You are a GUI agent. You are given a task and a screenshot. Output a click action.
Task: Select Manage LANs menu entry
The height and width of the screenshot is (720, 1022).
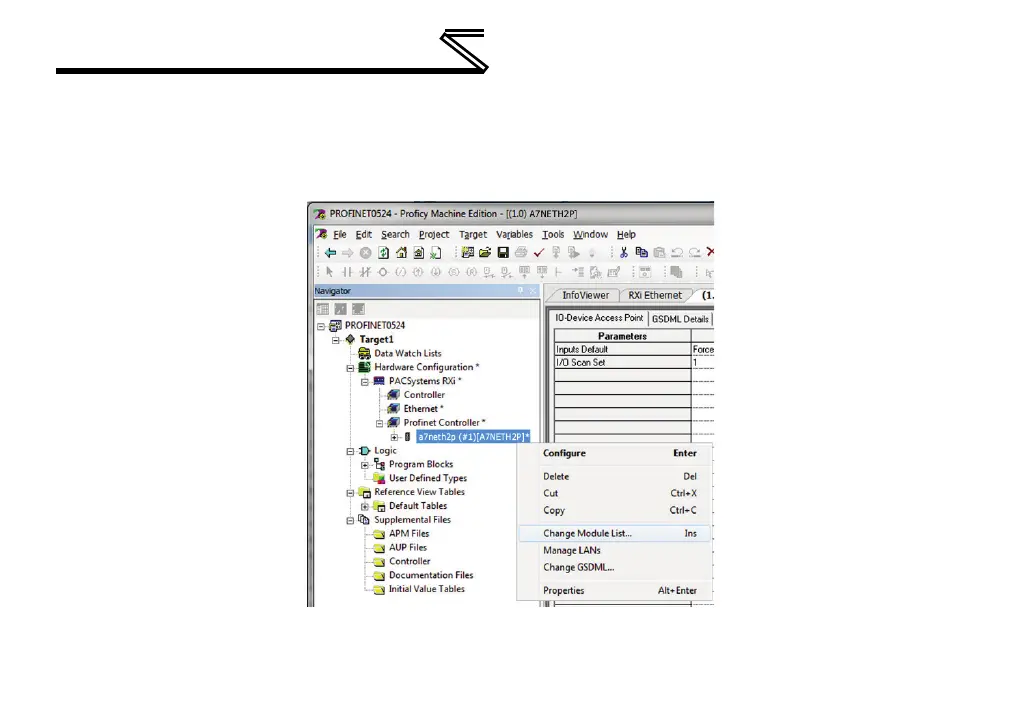(615, 550)
